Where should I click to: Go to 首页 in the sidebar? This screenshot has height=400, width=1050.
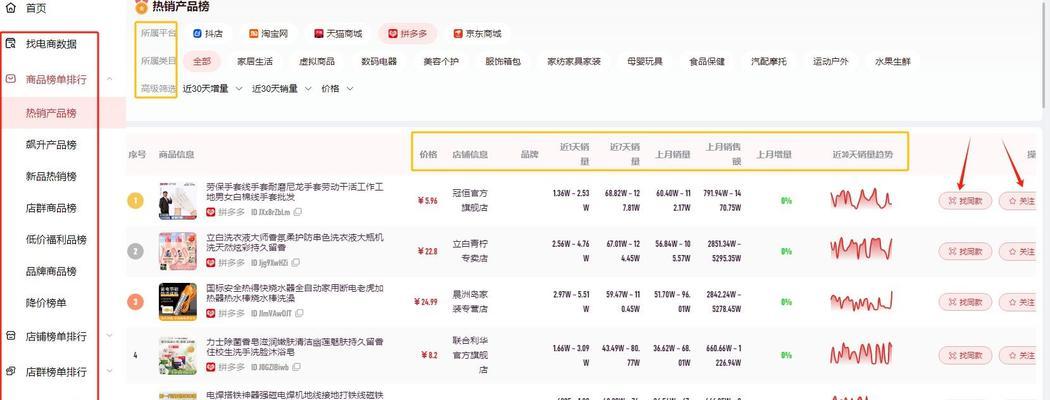pos(36,8)
